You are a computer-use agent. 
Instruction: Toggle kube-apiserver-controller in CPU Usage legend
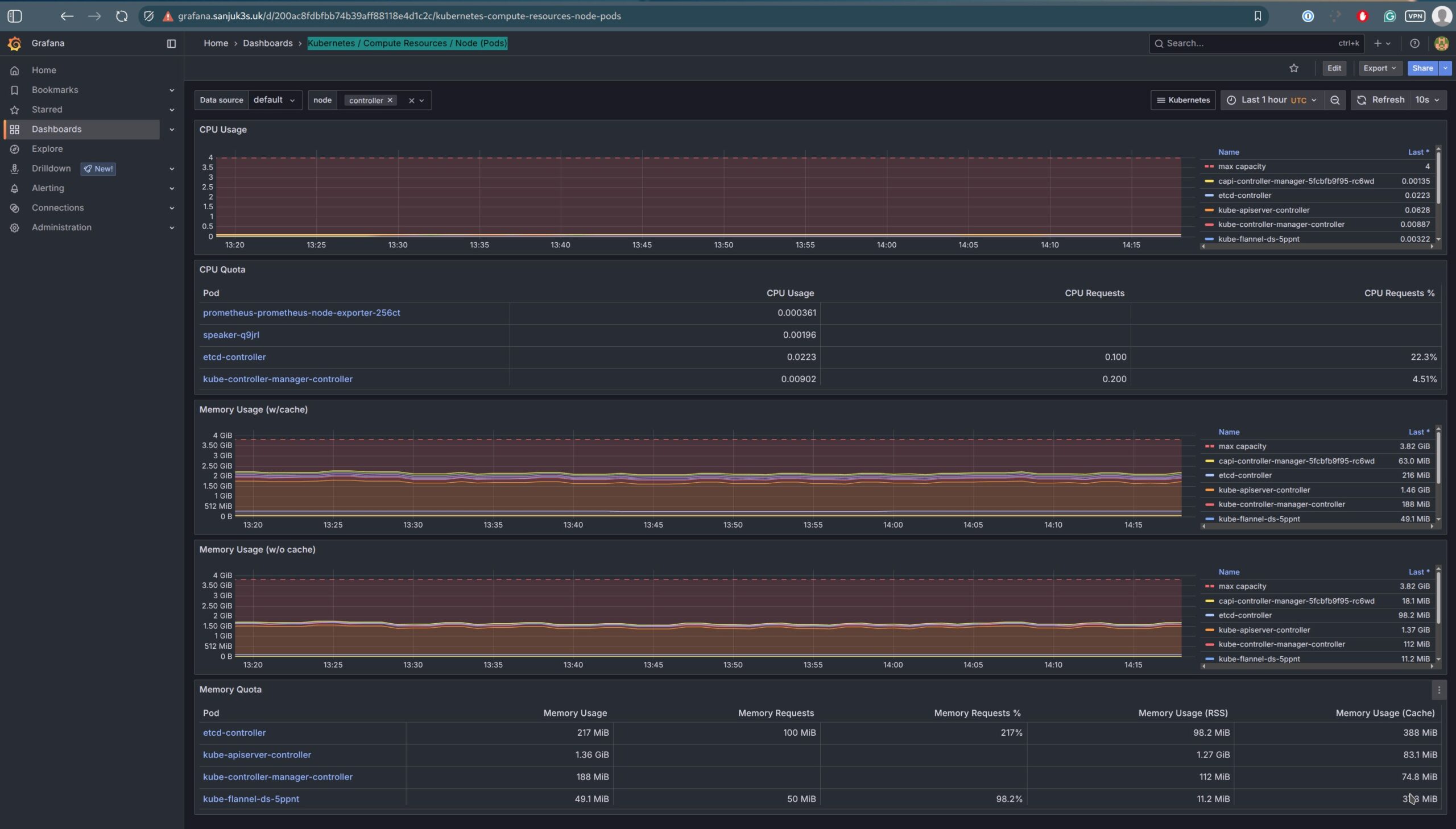pyautogui.click(x=1264, y=210)
